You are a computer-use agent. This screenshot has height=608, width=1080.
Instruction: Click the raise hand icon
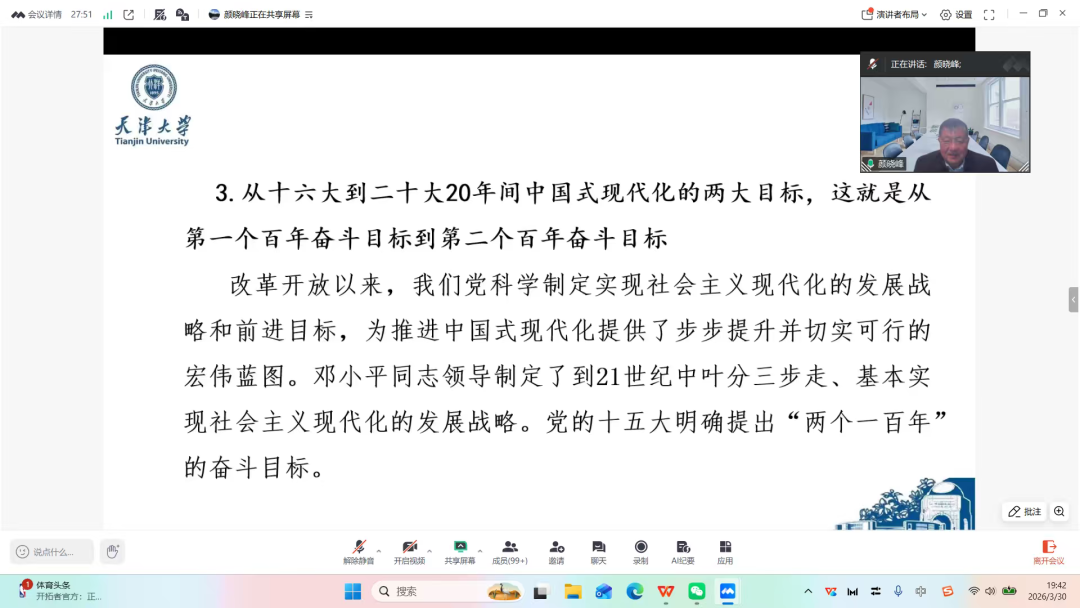click(x=112, y=551)
